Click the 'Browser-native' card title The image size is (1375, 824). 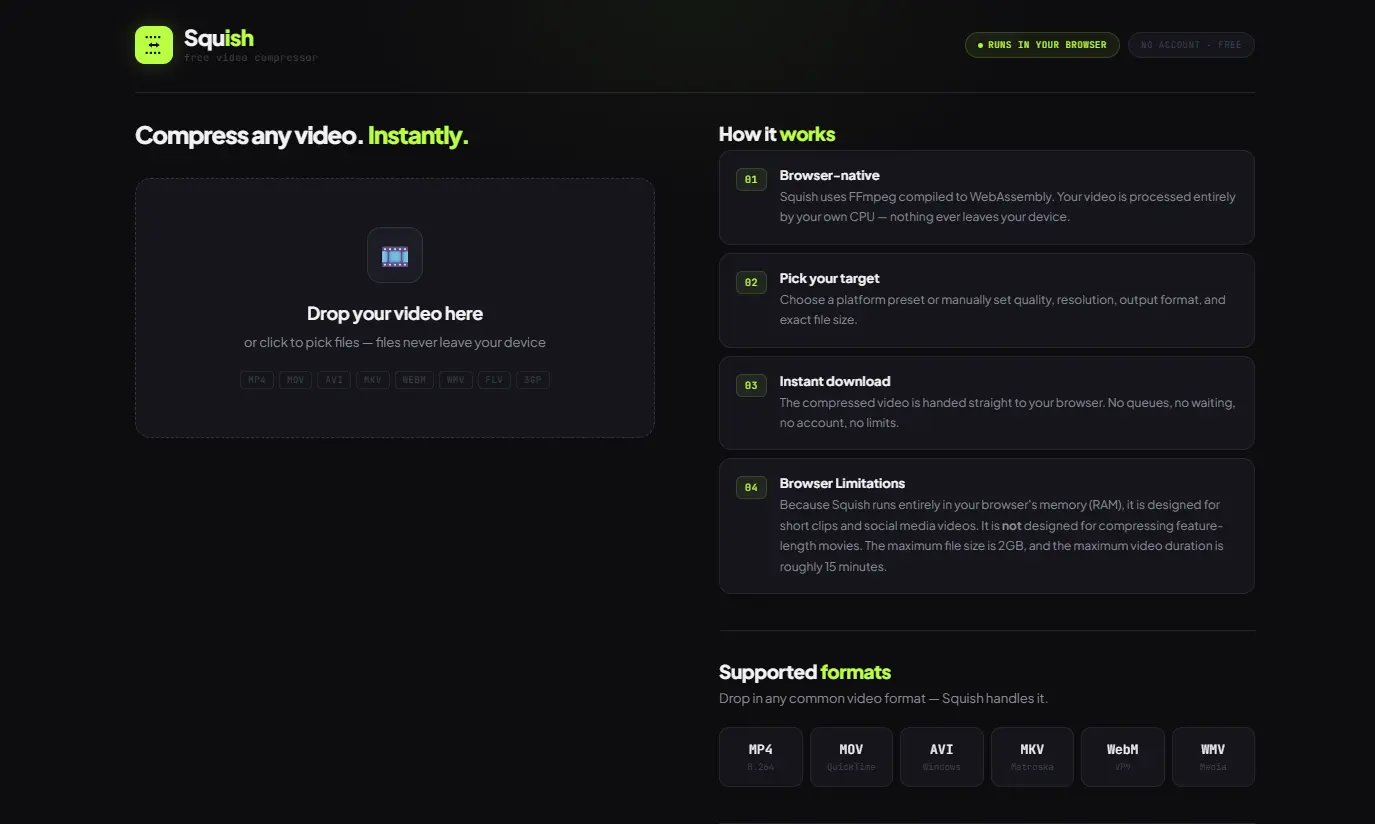pos(830,175)
